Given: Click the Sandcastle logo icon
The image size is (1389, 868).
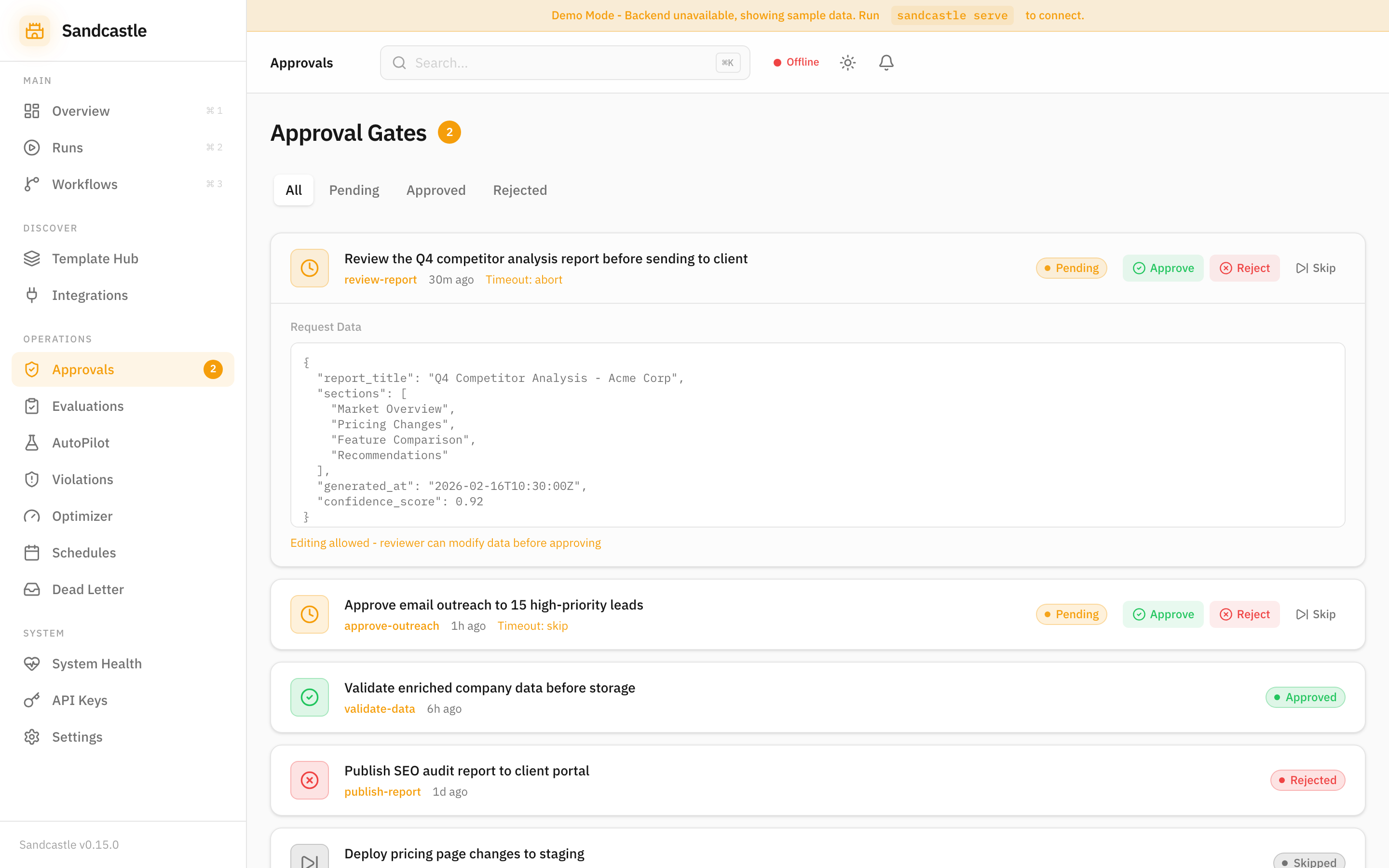Looking at the screenshot, I should 34,30.
